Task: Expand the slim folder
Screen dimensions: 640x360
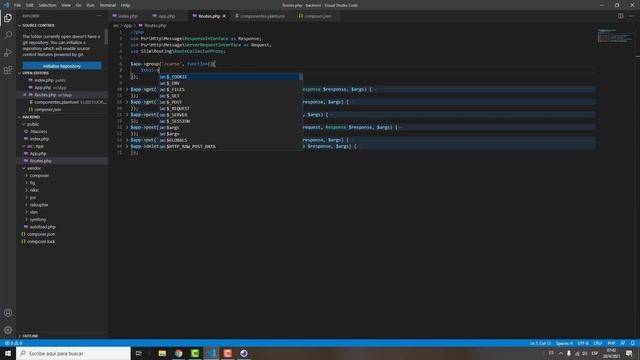Action: click(x=33, y=212)
